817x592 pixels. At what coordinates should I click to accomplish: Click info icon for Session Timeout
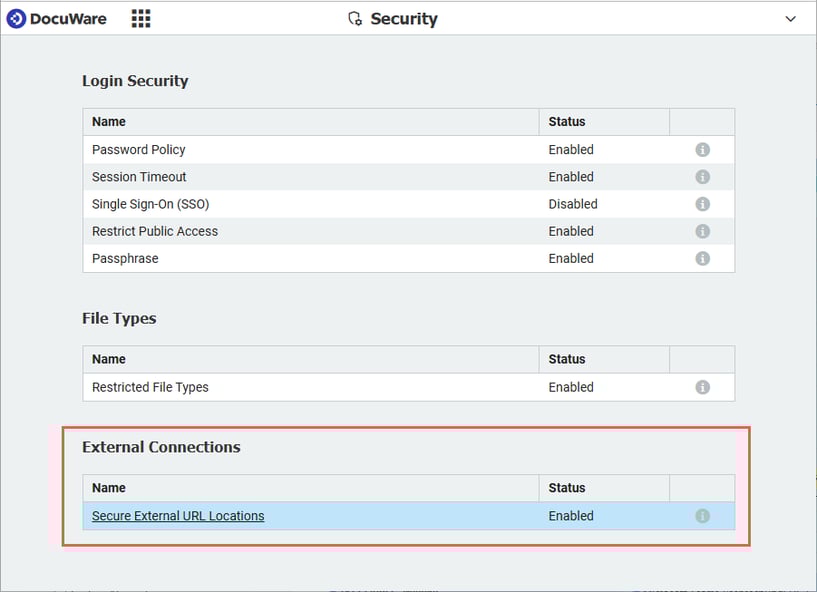pos(702,177)
